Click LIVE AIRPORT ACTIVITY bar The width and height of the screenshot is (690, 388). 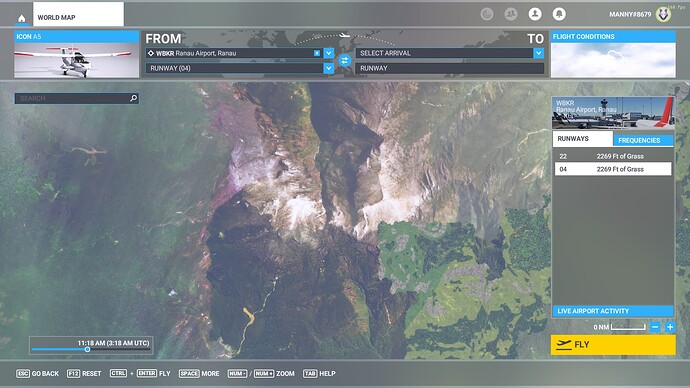[613, 311]
